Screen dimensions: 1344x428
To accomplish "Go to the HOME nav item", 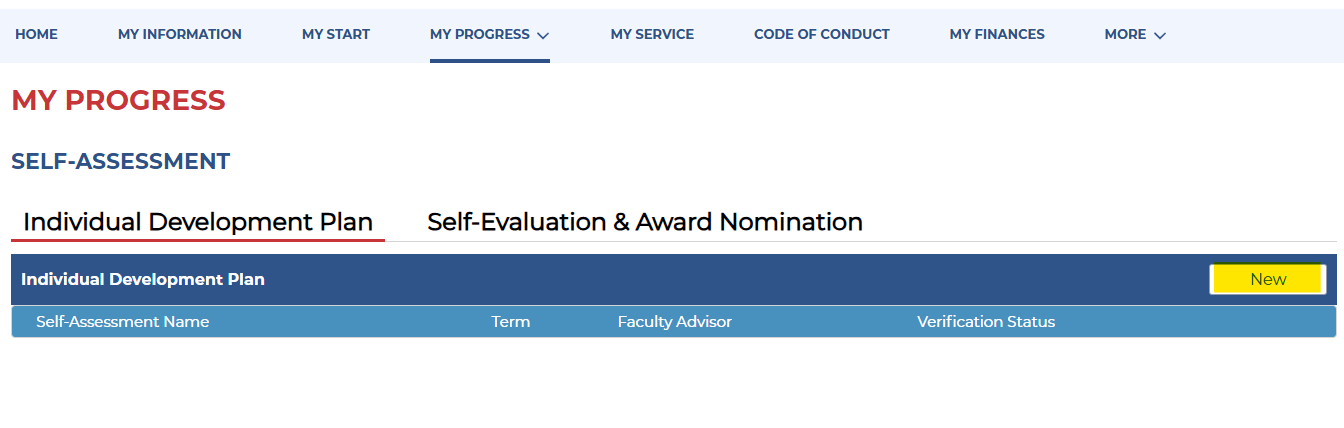I will click(x=36, y=34).
